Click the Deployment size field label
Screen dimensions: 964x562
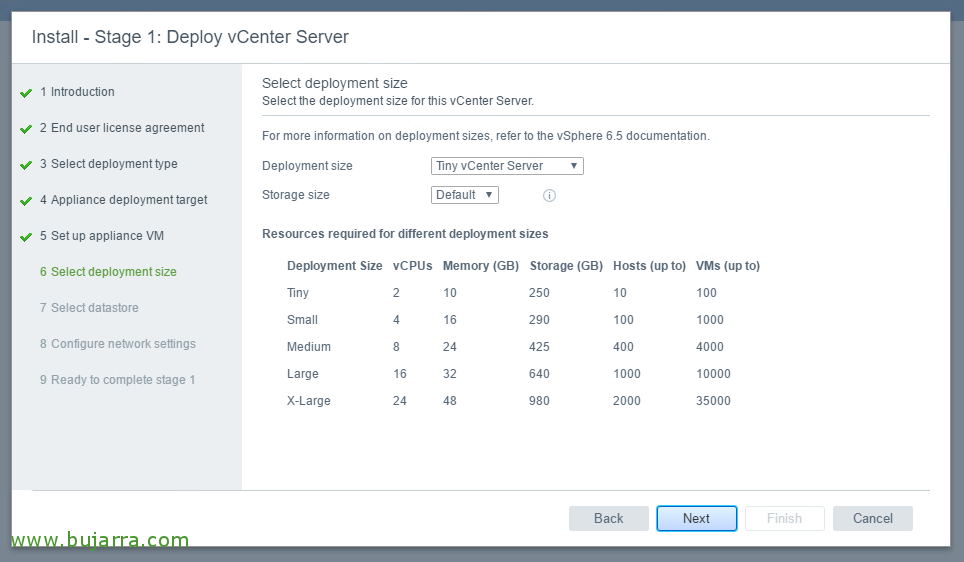point(307,166)
